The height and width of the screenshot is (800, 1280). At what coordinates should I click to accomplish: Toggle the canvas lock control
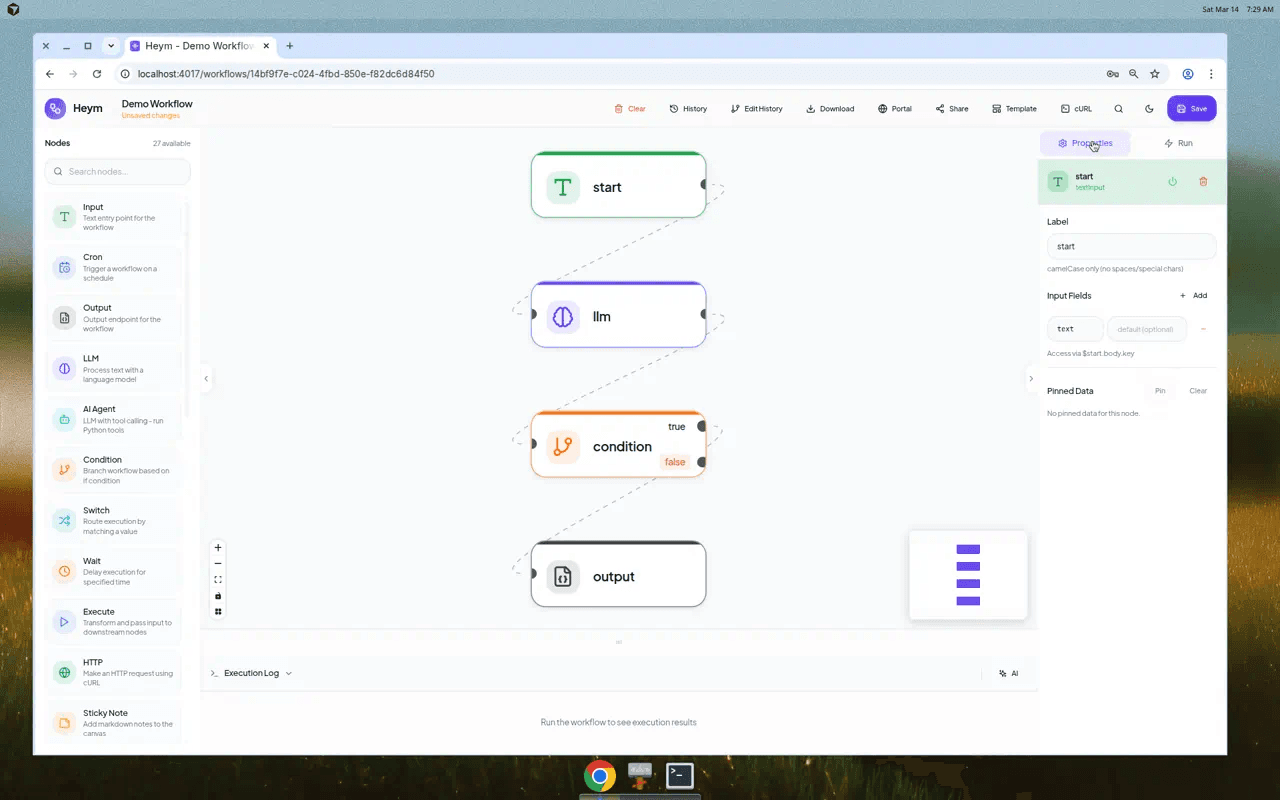[218, 595]
